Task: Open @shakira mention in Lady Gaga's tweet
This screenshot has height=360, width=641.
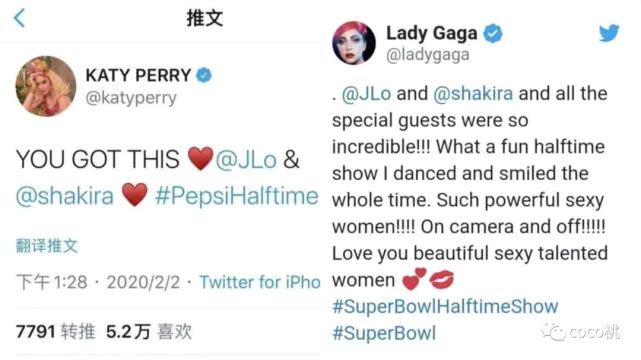Action: coord(473,94)
